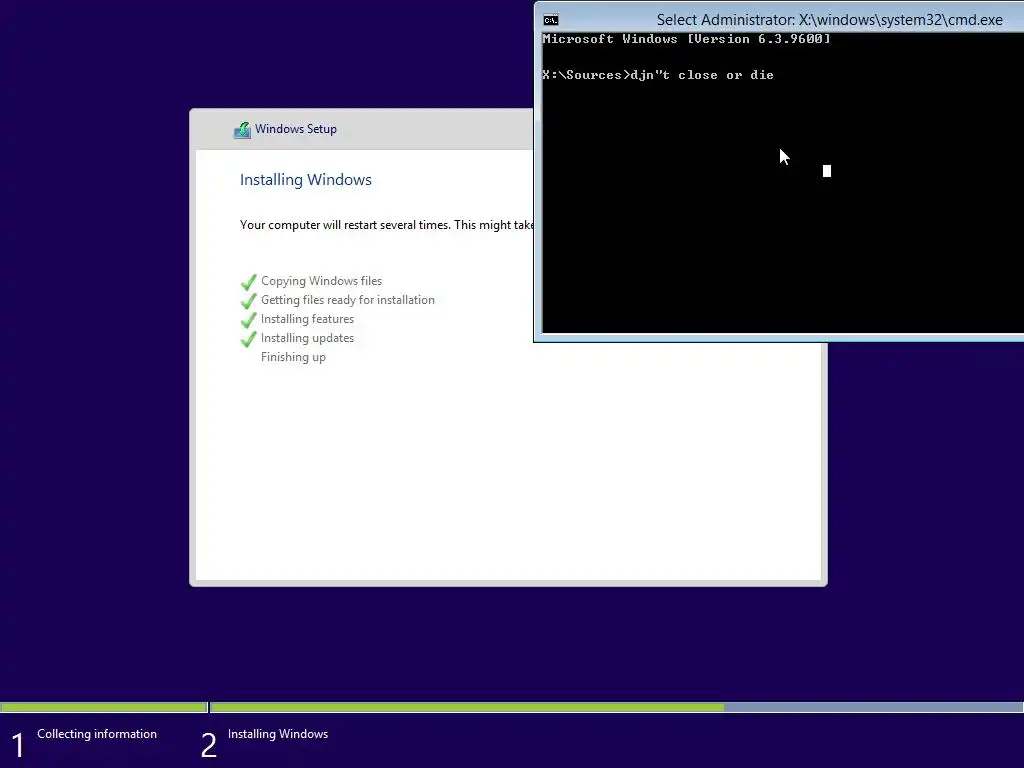Click the checkmark next to Copying Windows files
The height and width of the screenshot is (768, 1024).
tap(249, 282)
